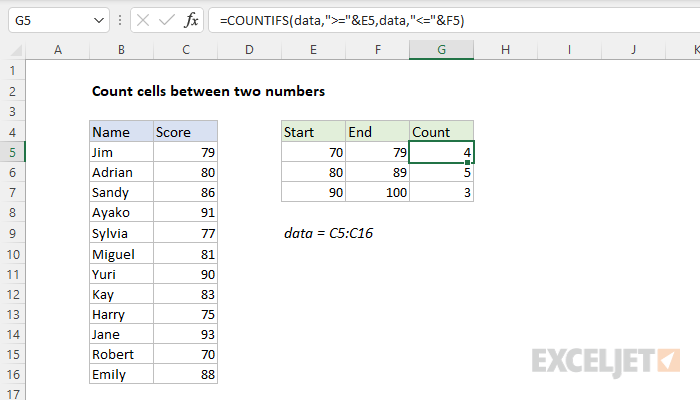This screenshot has height=400, width=700.
Task: Select row 16 header
Action: [x=12, y=375]
